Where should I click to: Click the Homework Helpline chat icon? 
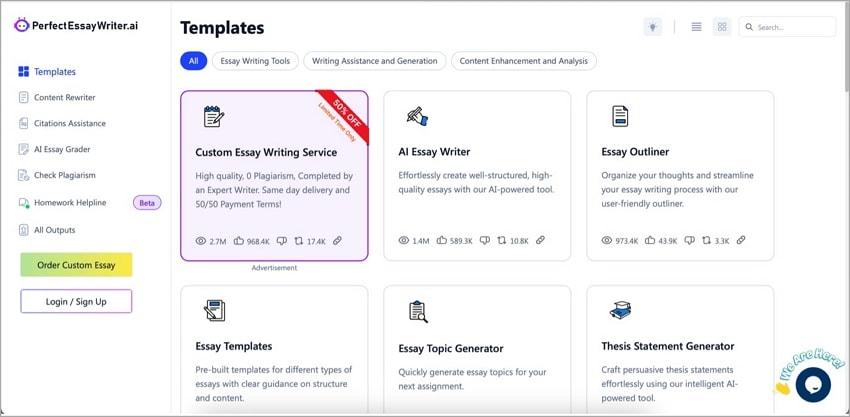coord(23,203)
